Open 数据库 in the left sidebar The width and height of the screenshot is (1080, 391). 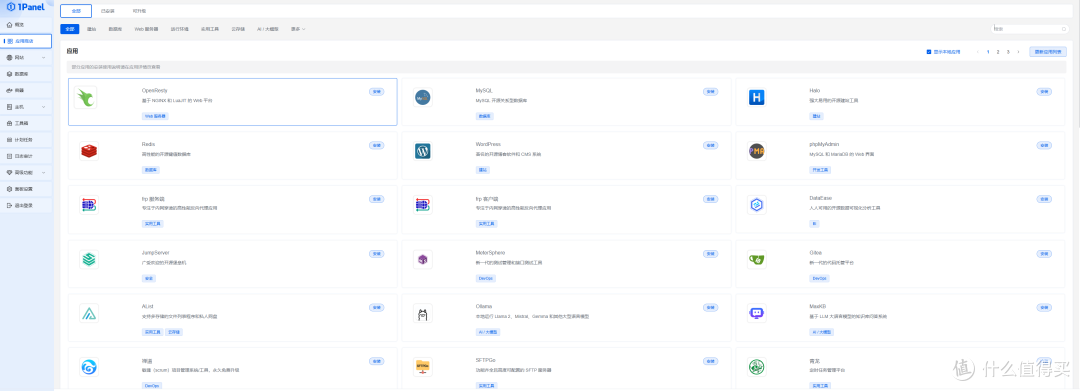click(x=26, y=74)
